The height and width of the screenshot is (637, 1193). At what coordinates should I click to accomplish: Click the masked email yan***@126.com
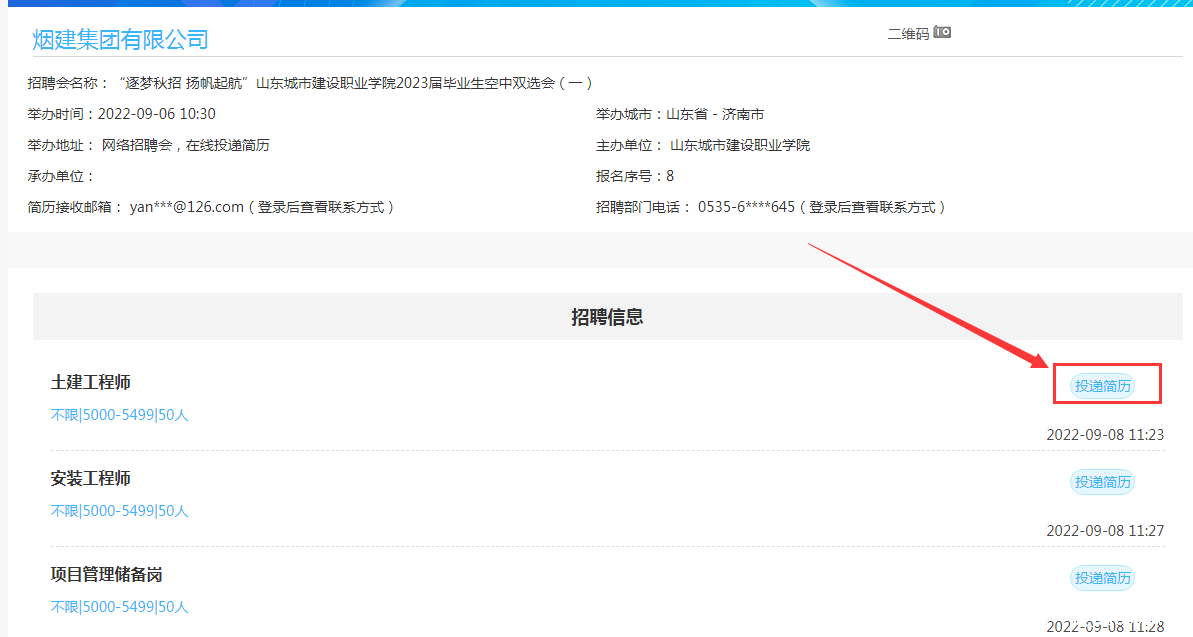coord(187,207)
